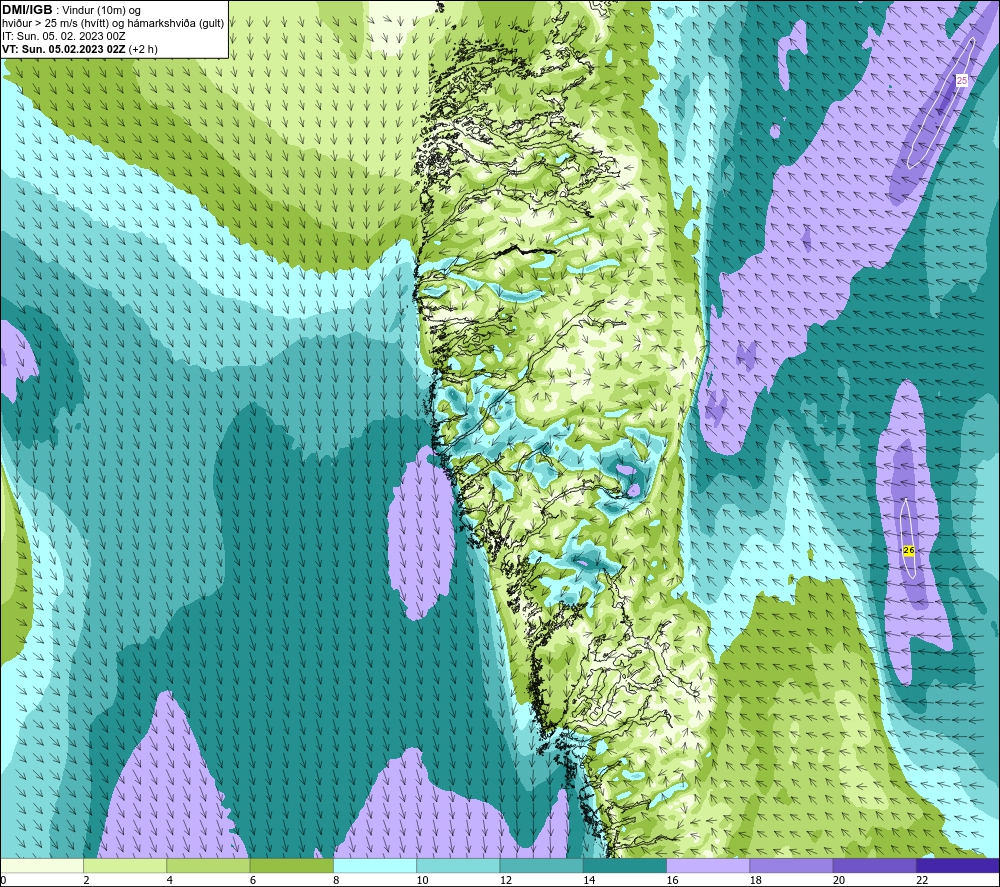Screen dimensions: 1000x887
Task: Click the white '25' gust contour label
Action: click(962, 80)
